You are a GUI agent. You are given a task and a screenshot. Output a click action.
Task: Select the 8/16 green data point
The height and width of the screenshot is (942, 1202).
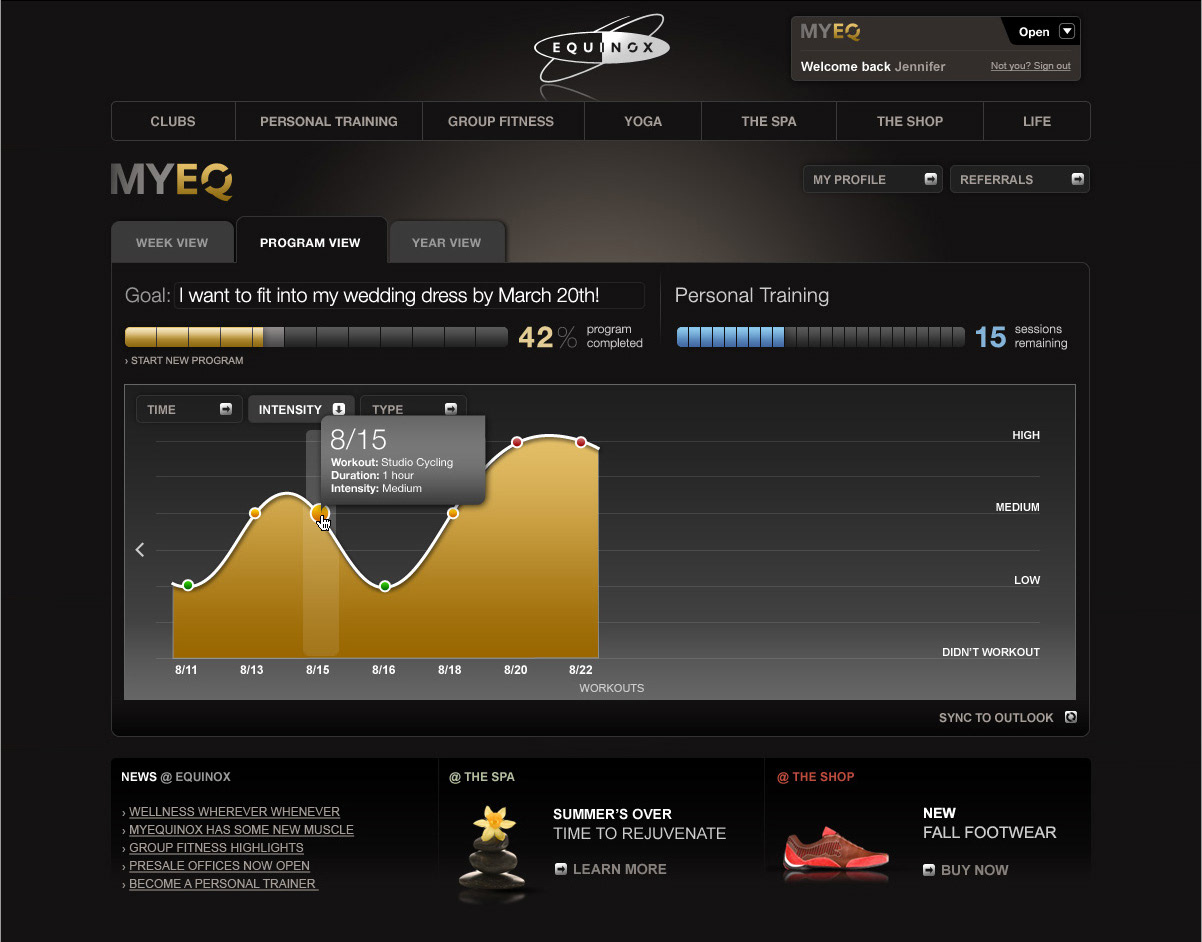click(385, 586)
